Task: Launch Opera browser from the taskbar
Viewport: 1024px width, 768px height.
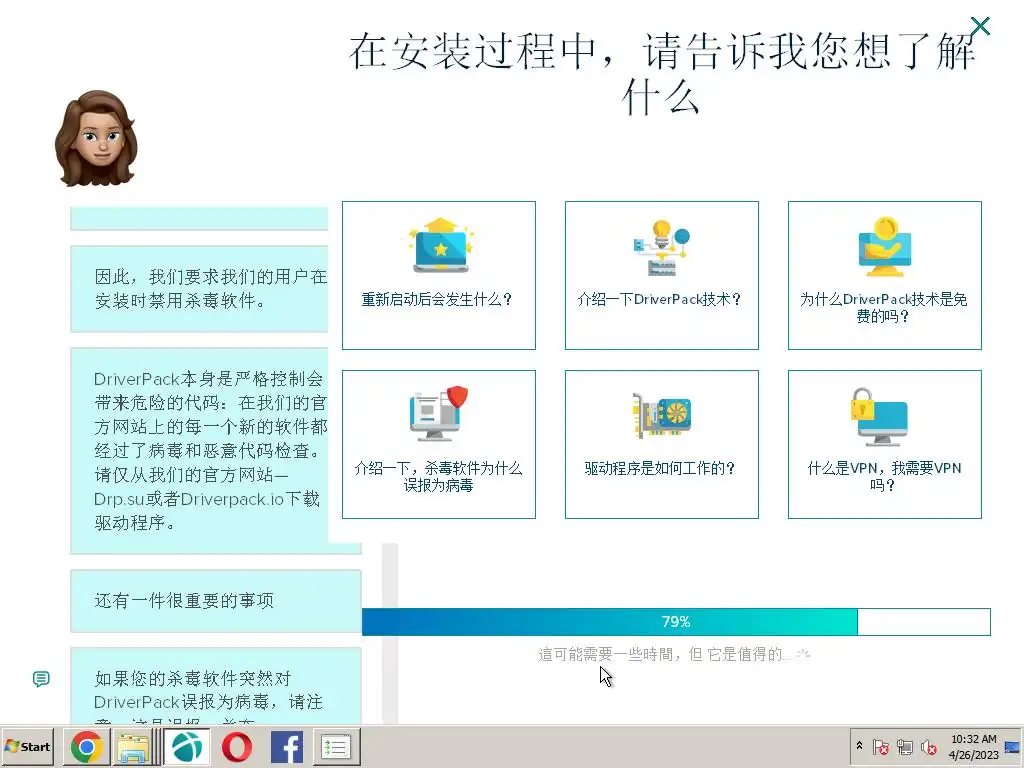Action: [236, 747]
